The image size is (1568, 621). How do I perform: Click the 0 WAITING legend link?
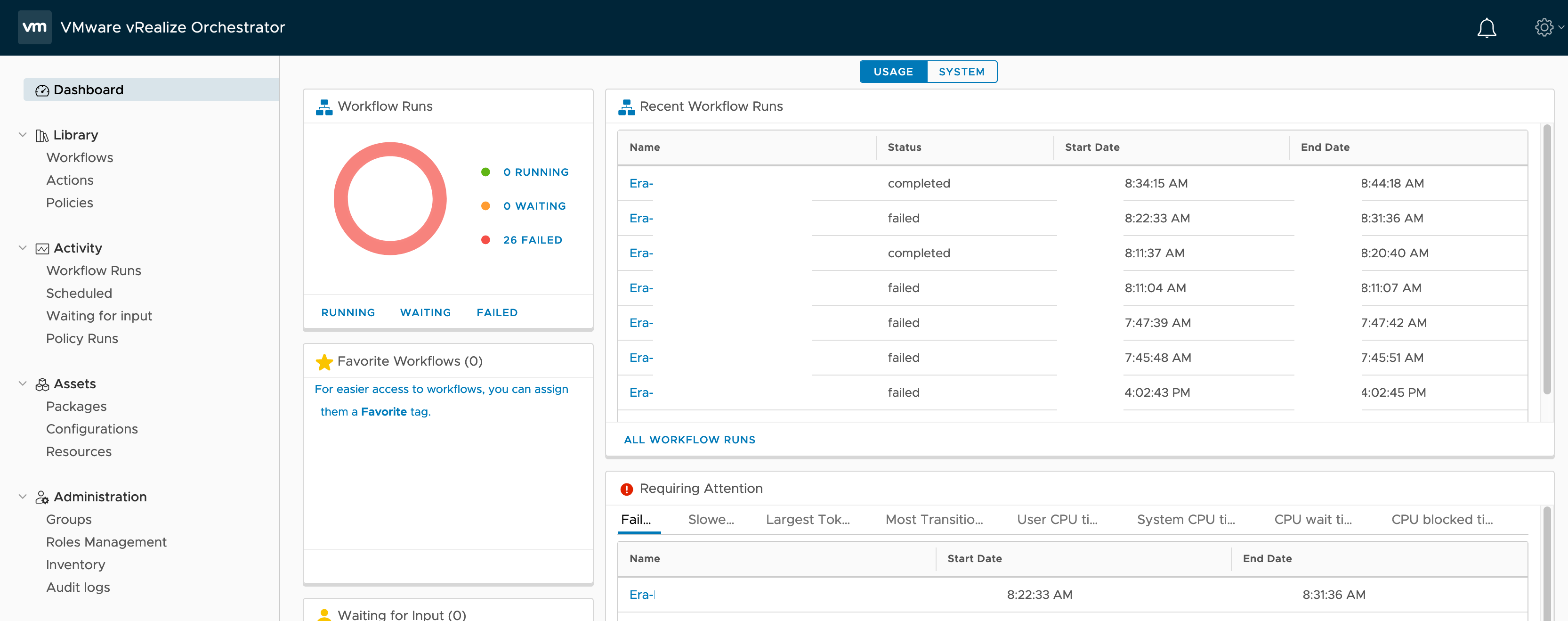click(x=534, y=206)
